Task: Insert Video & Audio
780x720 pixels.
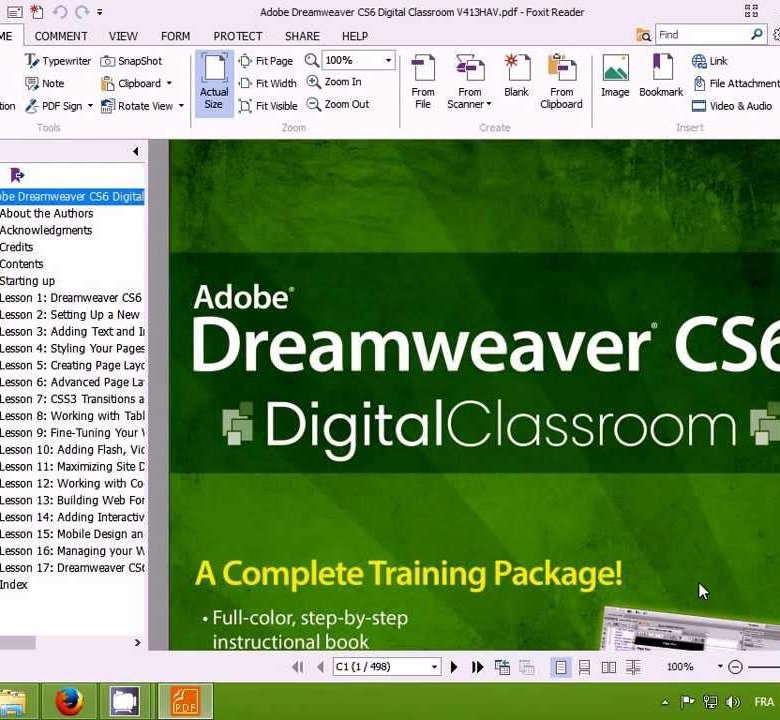Action: tap(732, 105)
